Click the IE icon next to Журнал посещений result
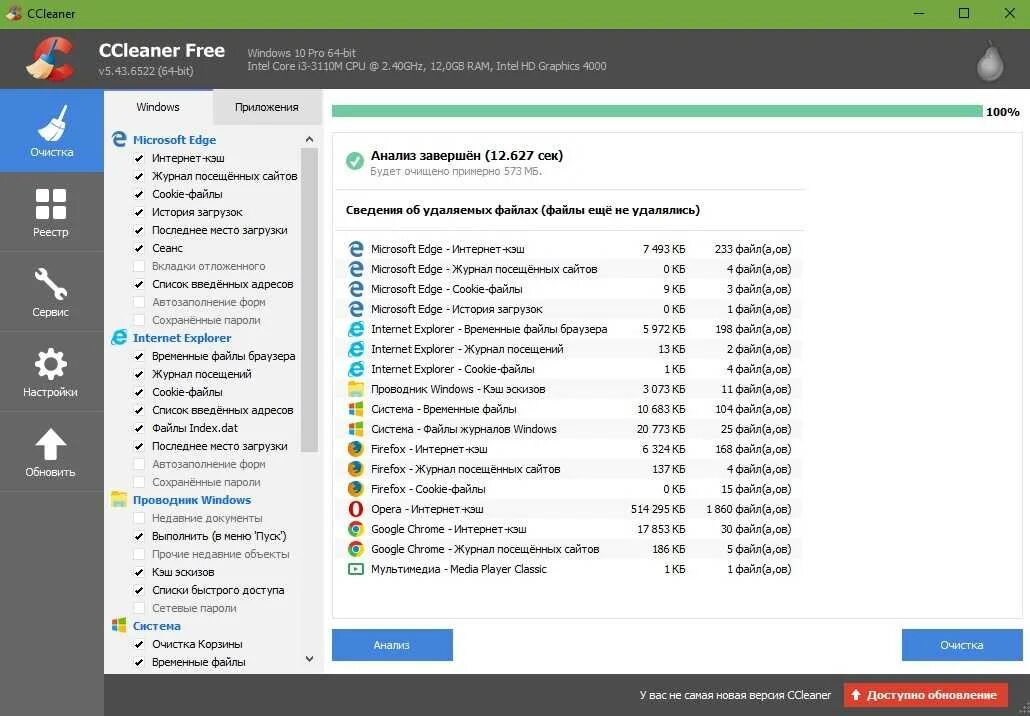 click(x=355, y=349)
